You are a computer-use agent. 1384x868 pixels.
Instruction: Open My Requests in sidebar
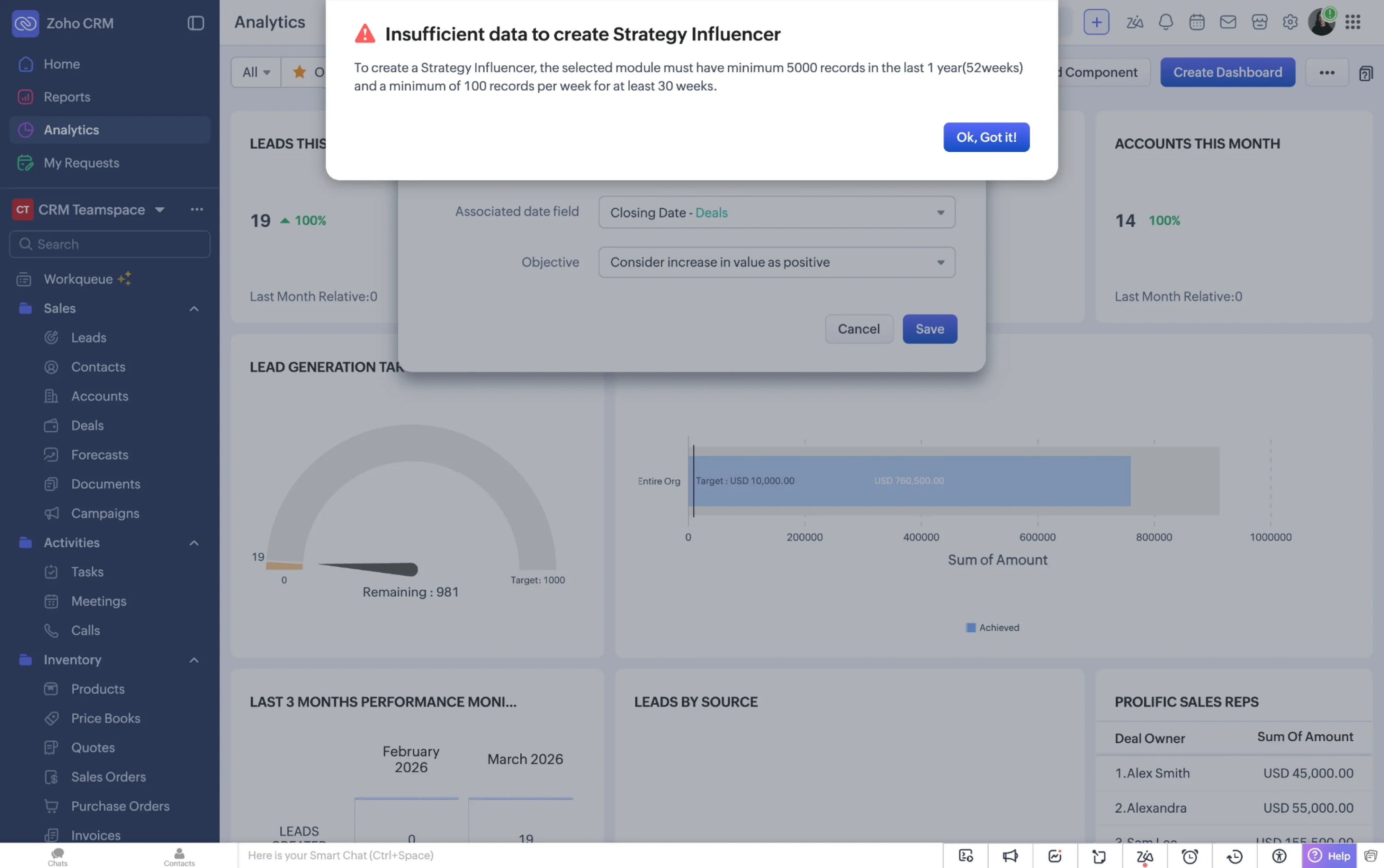pyautogui.click(x=110, y=163)
